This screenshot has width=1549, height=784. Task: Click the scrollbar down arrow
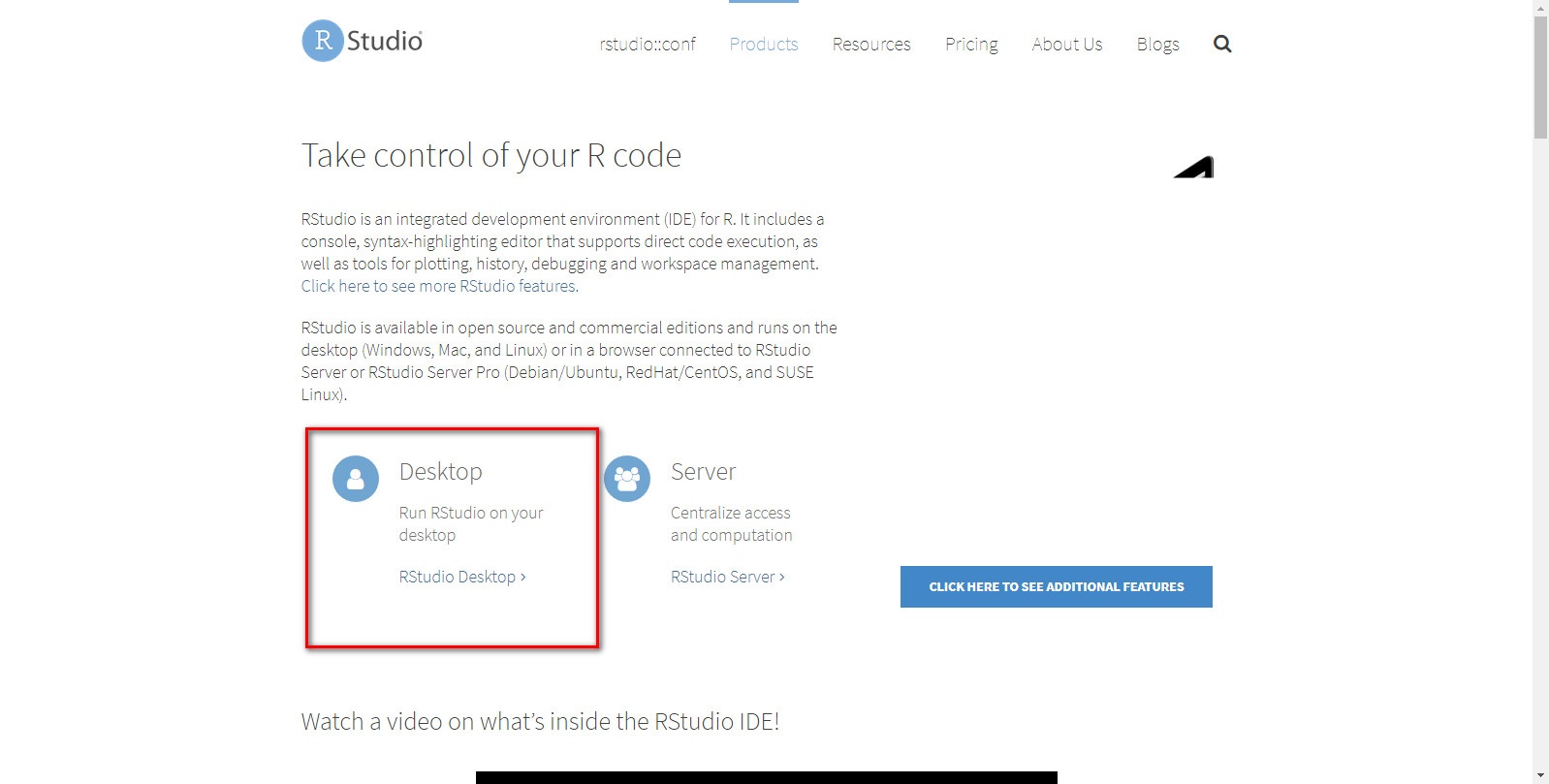click(1540, 776)
